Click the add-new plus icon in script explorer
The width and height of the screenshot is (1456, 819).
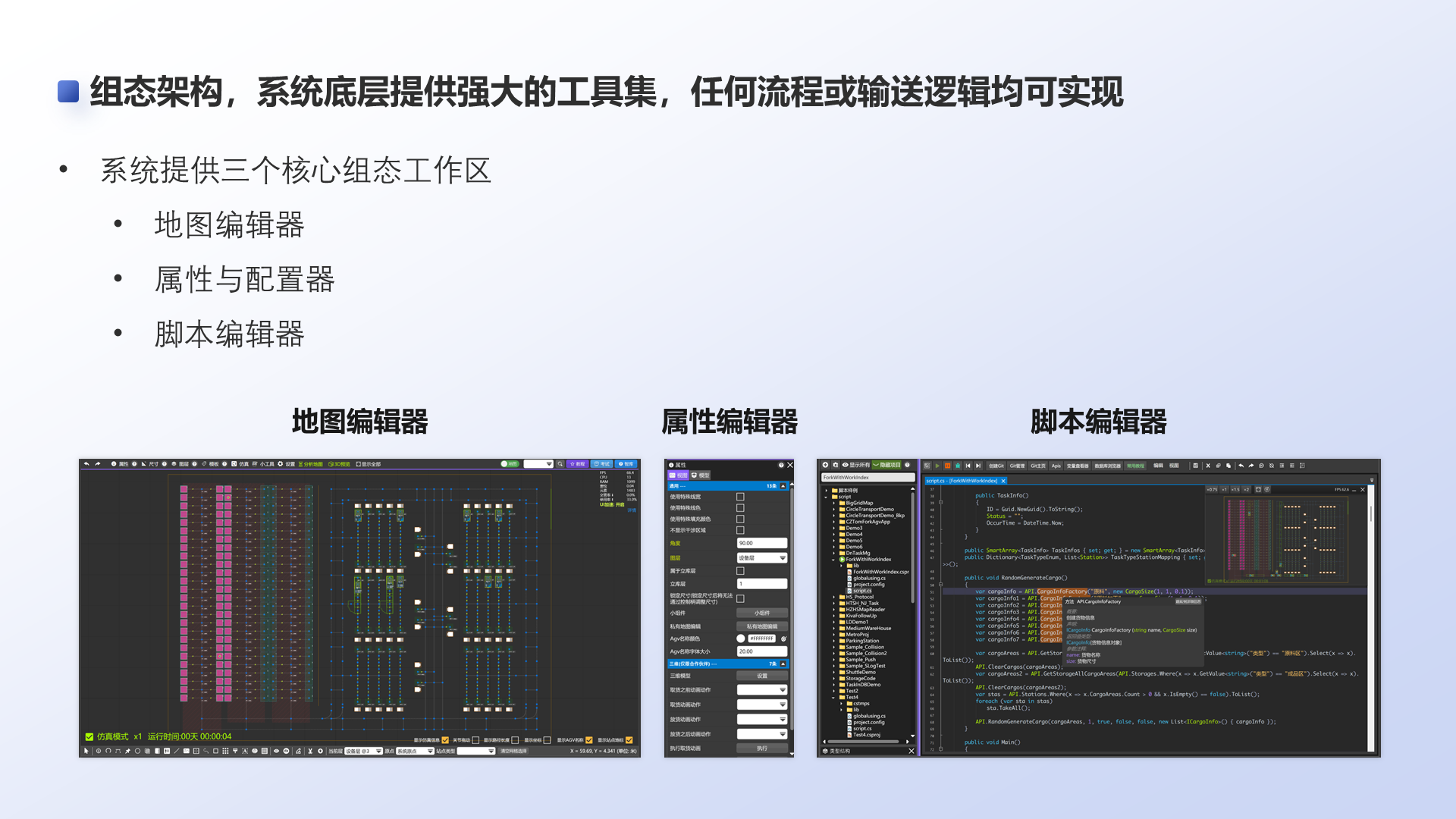tap(825, 465)
